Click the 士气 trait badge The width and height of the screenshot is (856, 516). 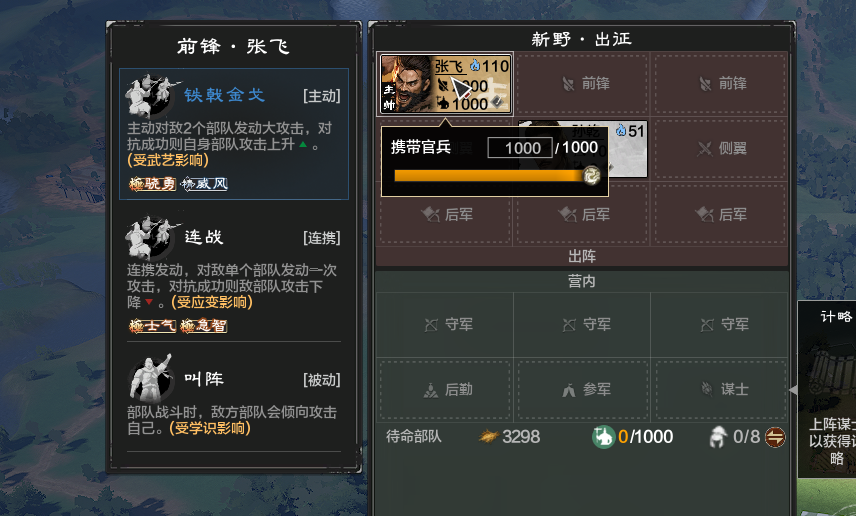[152, 326]
